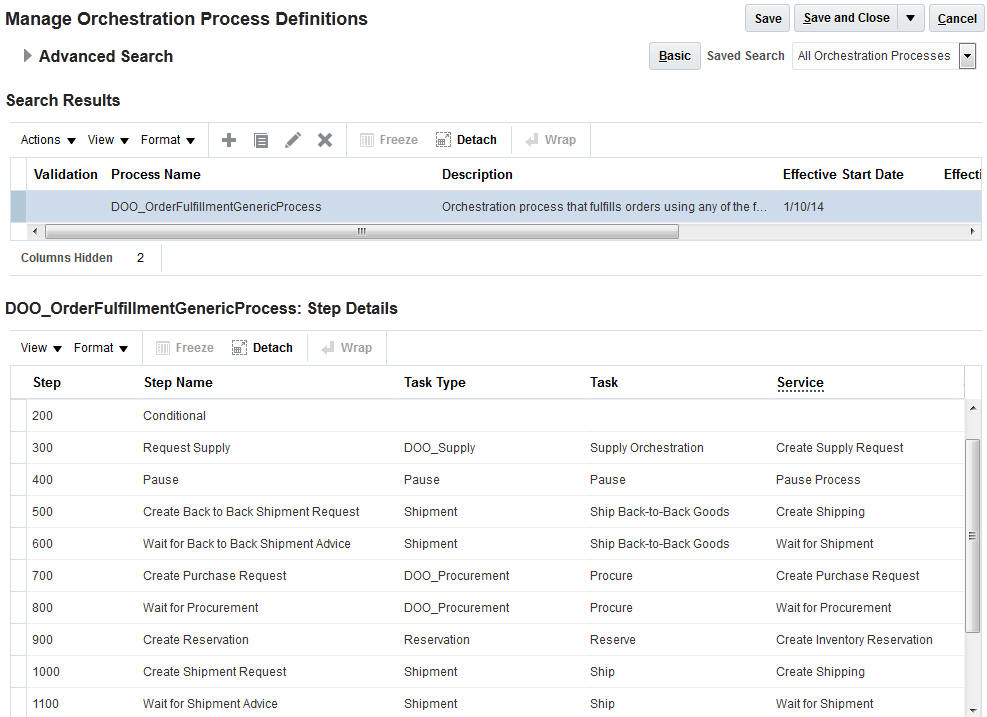Freeze columns in Search Results
This screenshot has height=717, width=987.
388,140
